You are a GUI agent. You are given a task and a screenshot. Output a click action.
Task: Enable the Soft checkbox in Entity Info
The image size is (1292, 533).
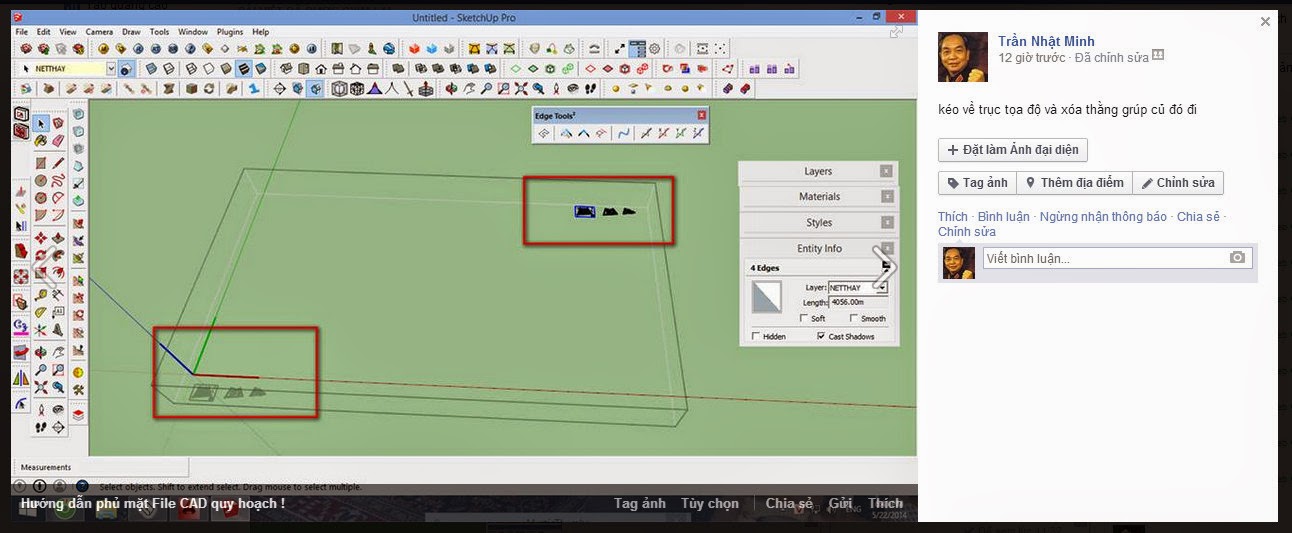pos(804,318)
